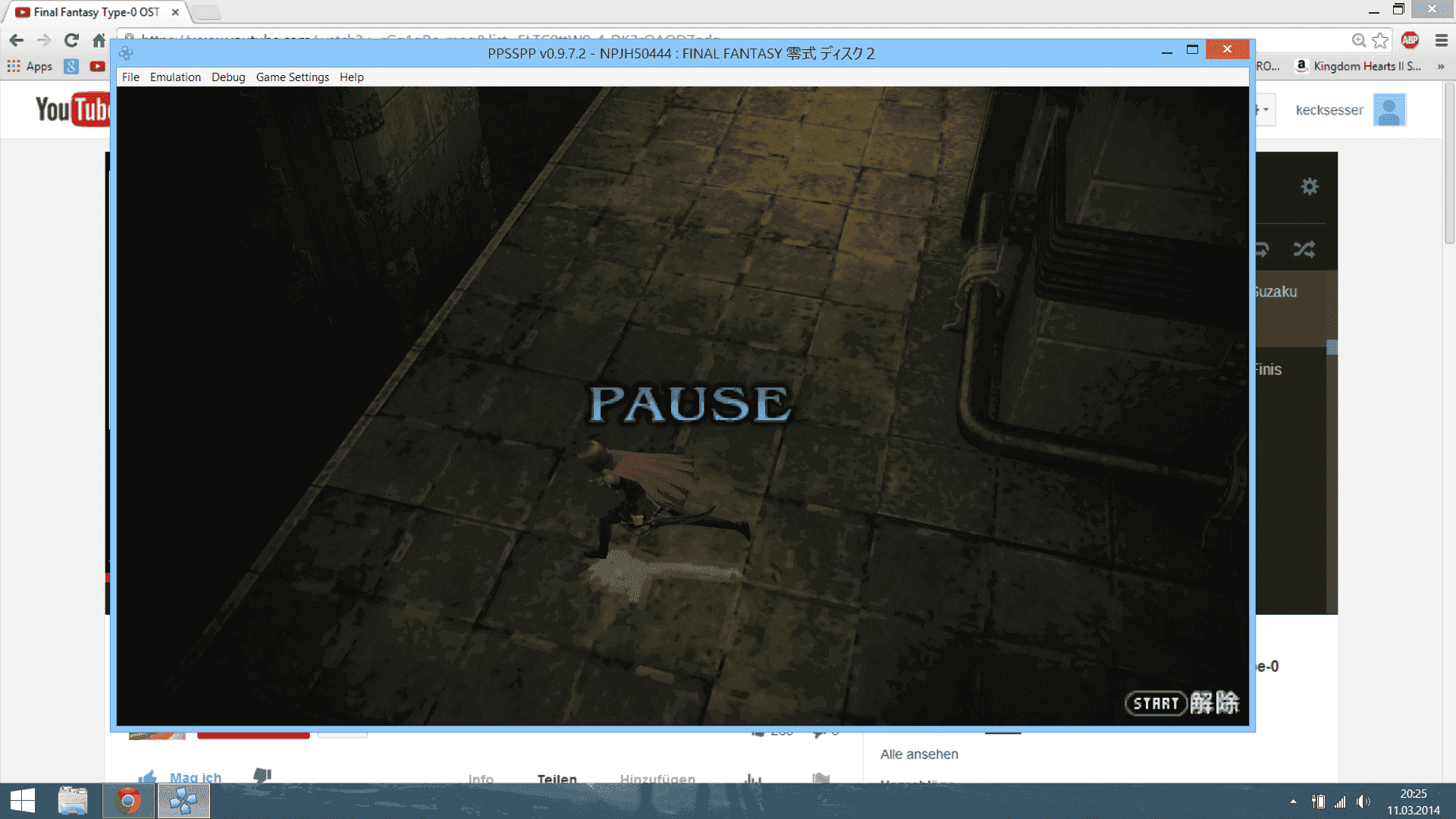Open the Adblock Plus extension icon

(x=1410, y=40)
